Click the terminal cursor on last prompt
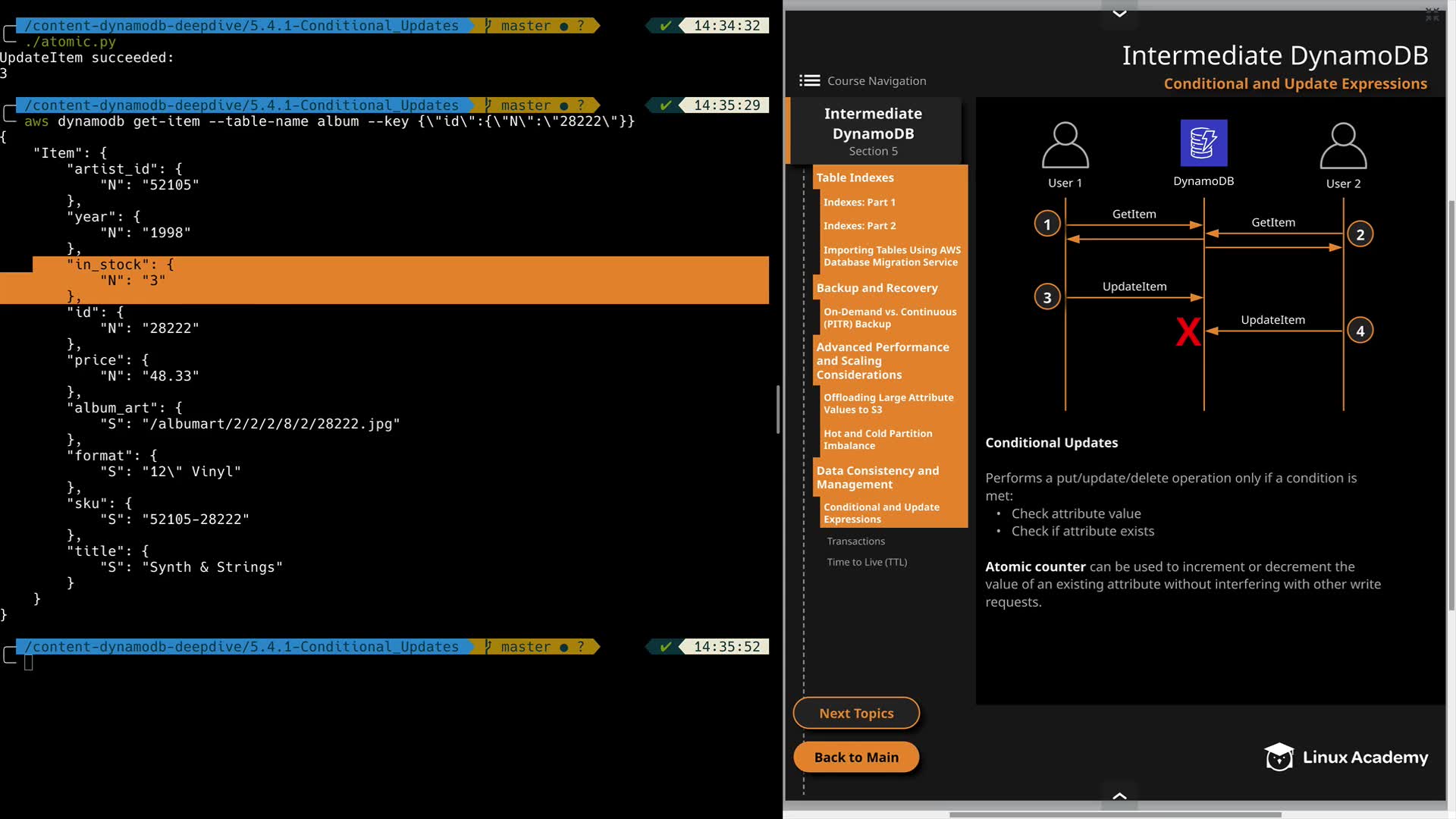The width and height of the screenshot is (1456, 819). [x=29, y=663]
